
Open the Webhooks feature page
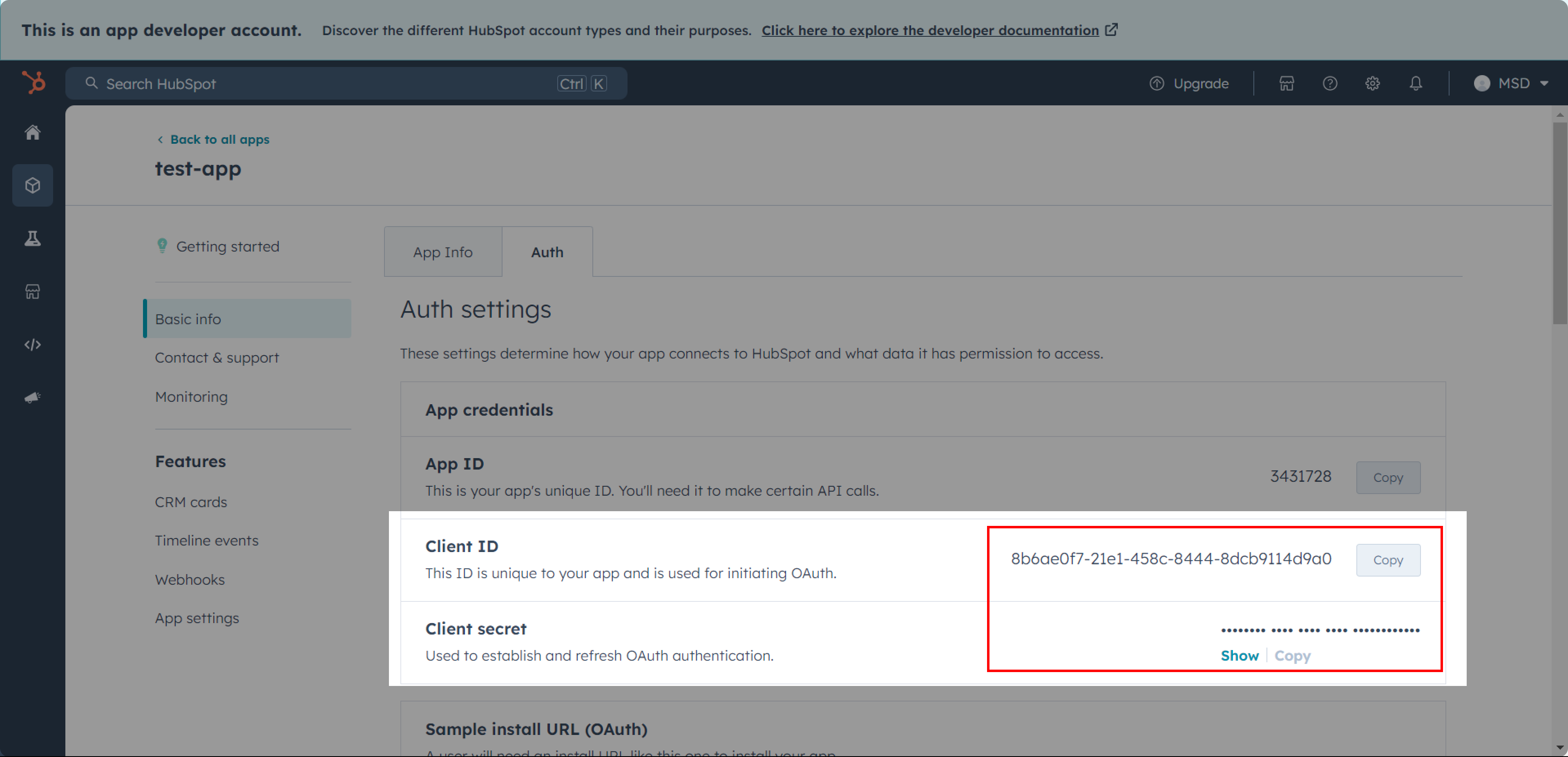190,579
